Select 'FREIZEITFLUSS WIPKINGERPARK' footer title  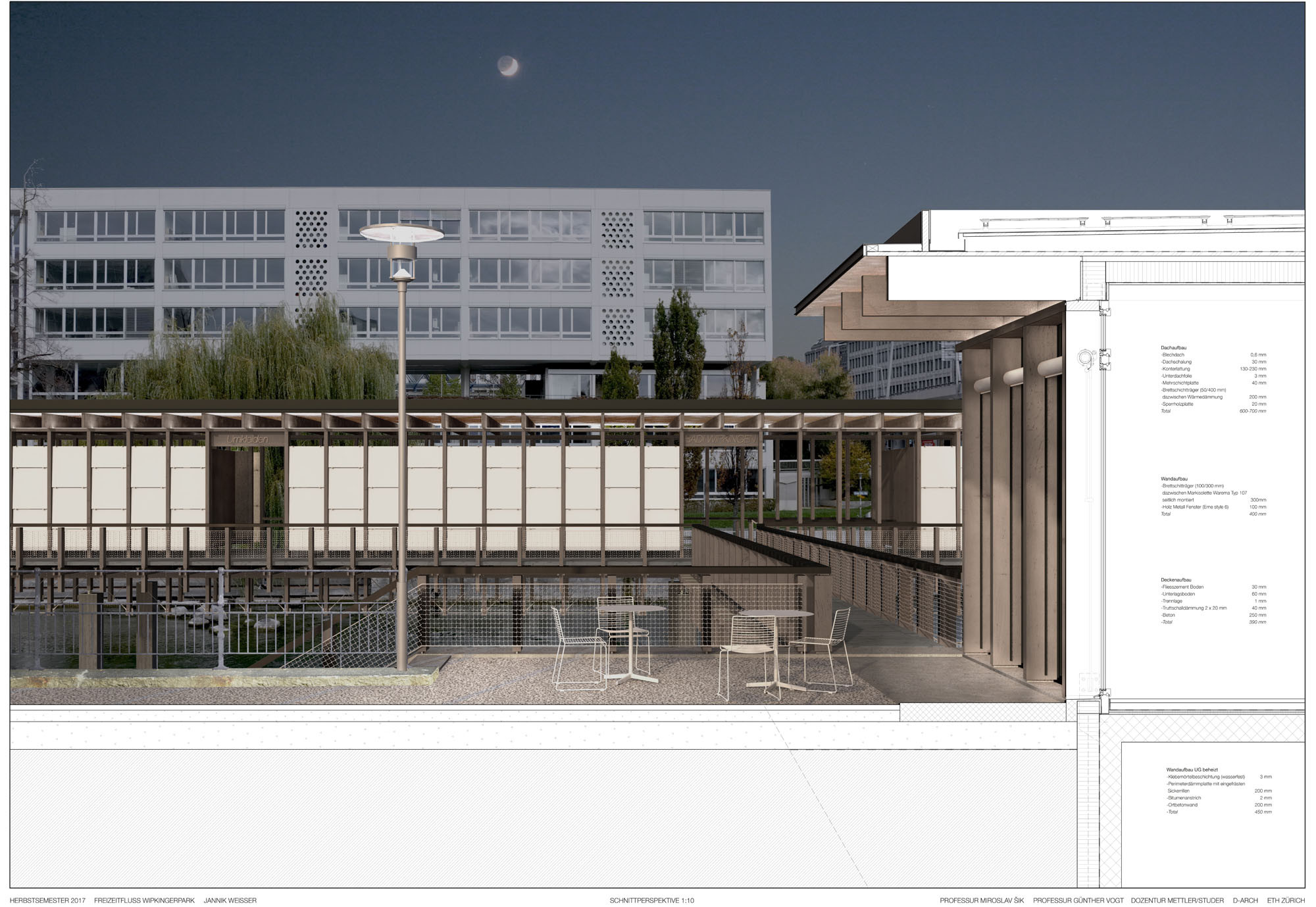coord(144,900)
